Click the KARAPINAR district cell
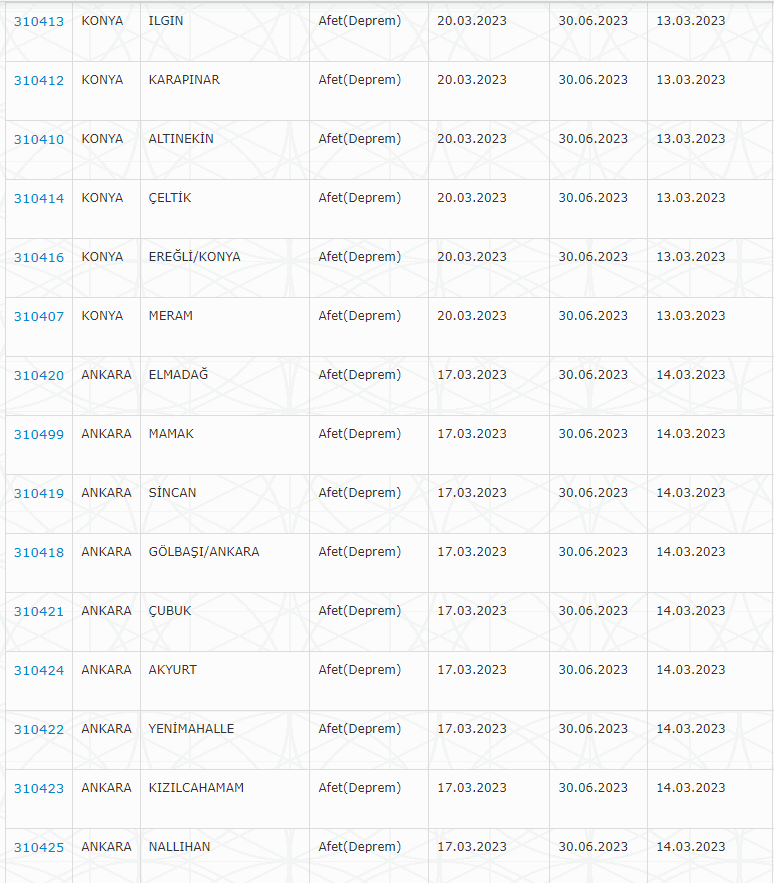 [x=184, y=79]
